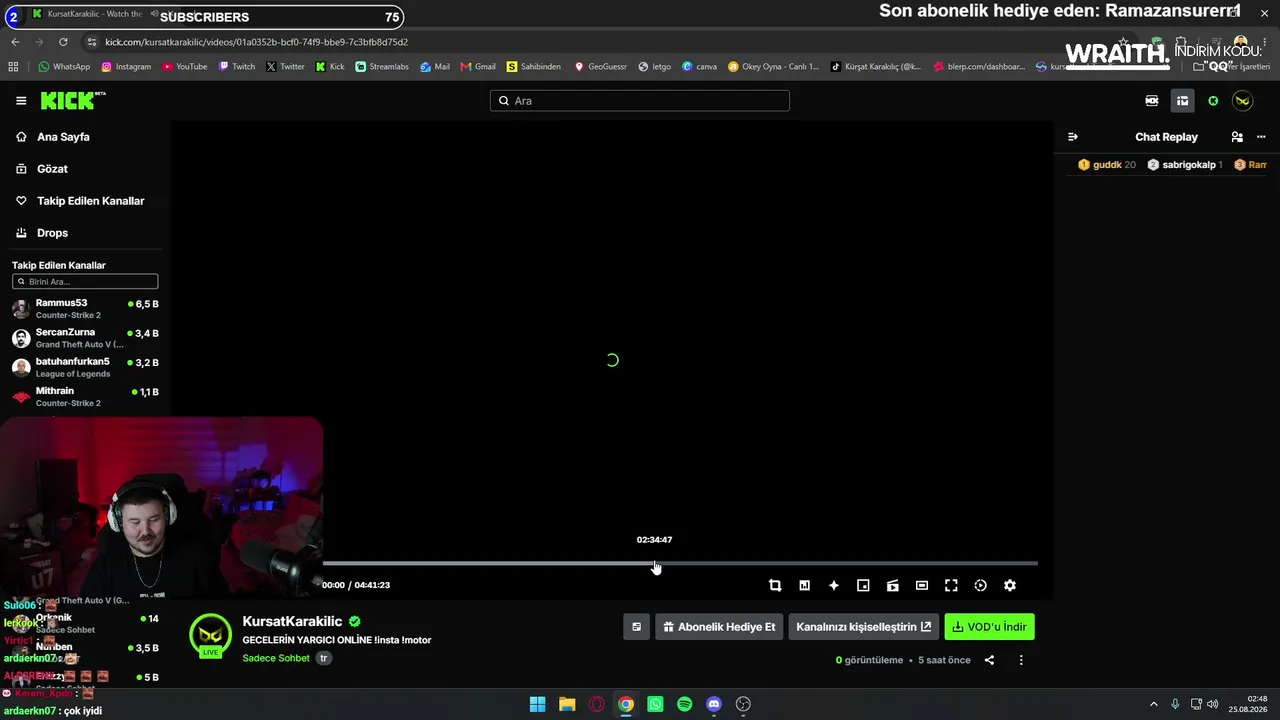Click the guddk leaderboard entry
Screen dimensions: 1280x720
(x=1107, y=165)
